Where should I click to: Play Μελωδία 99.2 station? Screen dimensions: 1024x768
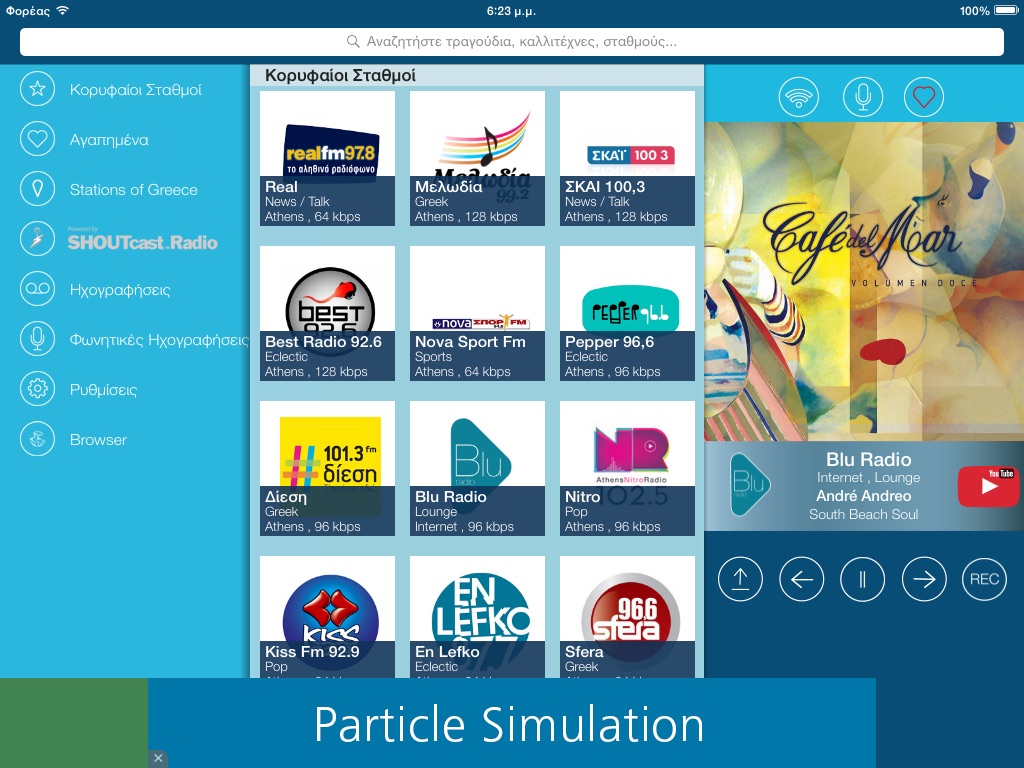coord(477,158)
